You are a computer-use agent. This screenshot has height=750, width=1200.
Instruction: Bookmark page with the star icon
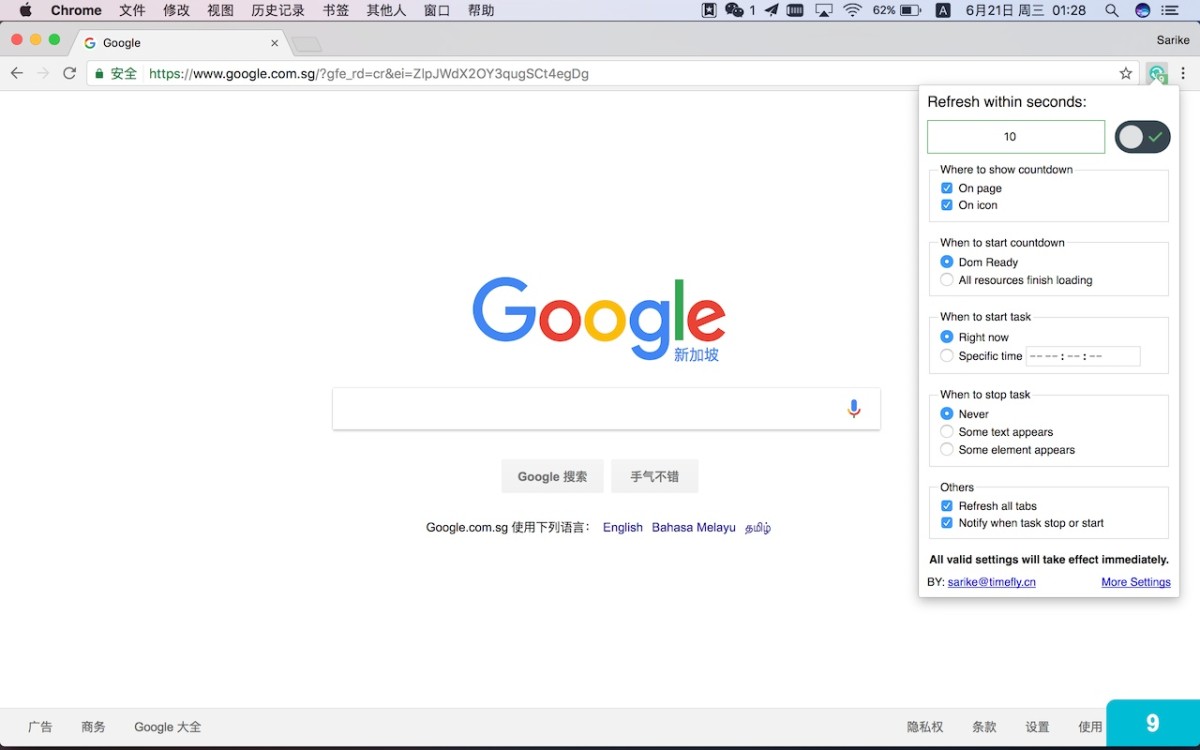[x=1126, y=74]
